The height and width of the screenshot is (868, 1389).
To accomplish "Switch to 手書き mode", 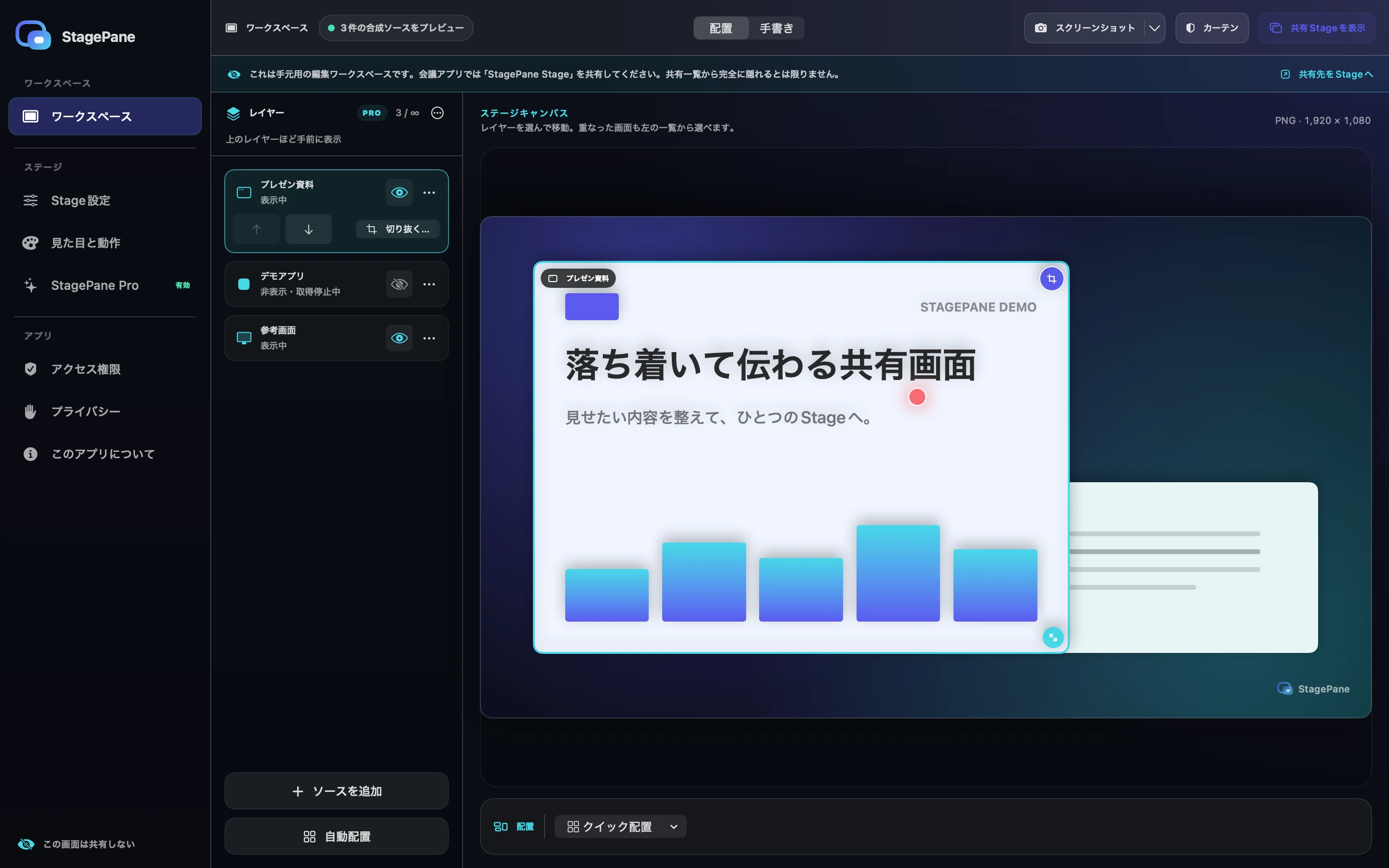I will (x=776, y=28).
